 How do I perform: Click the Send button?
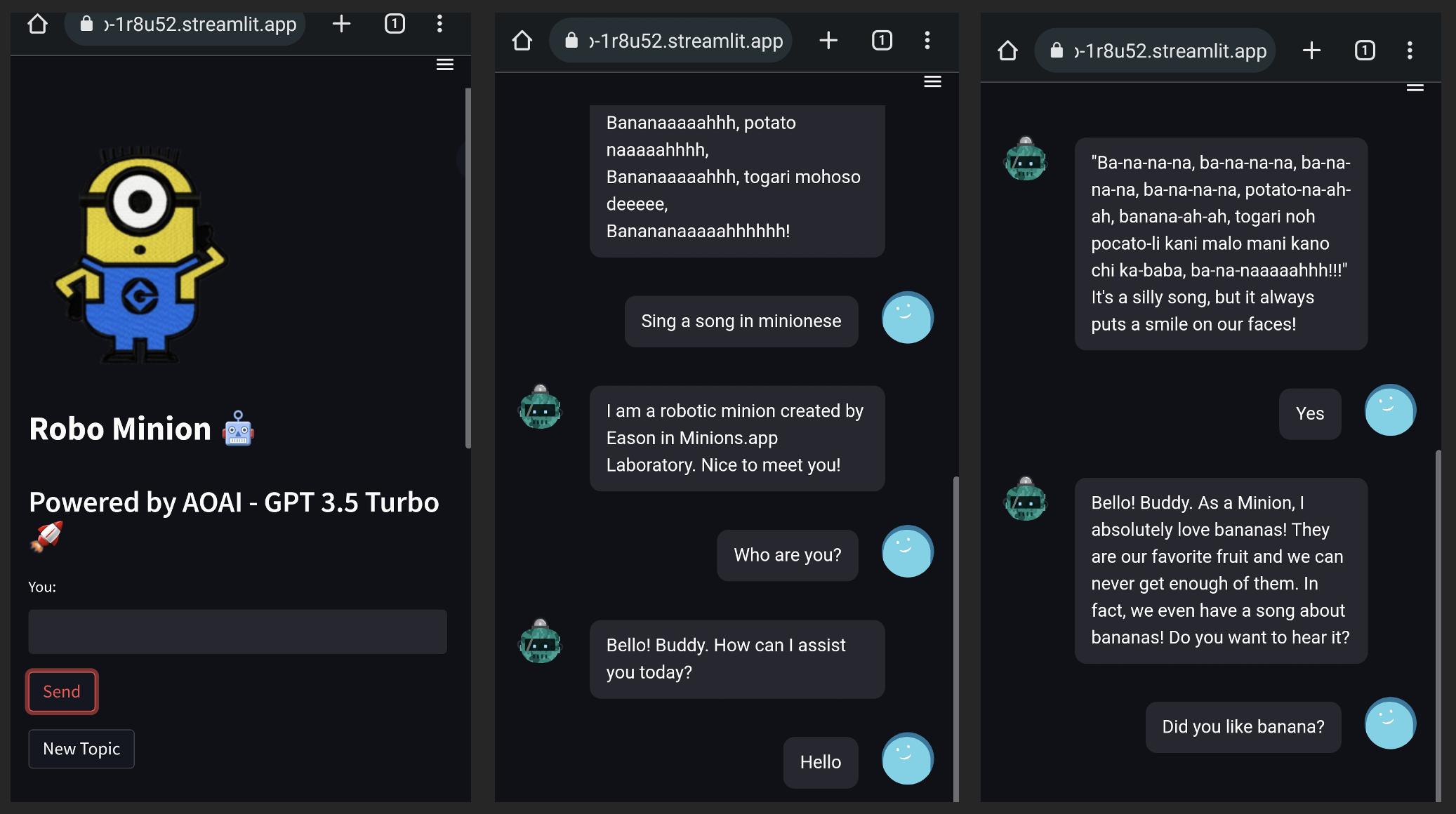62,691
